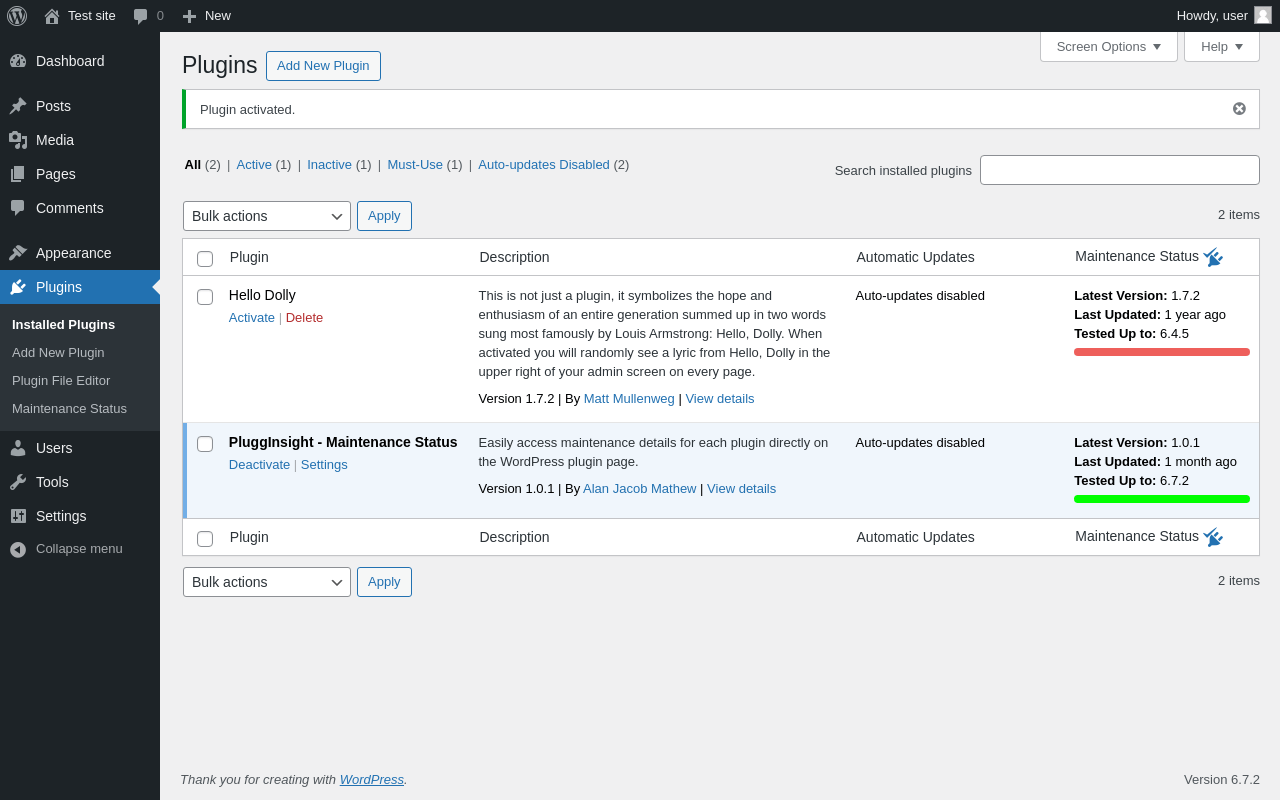Open the bottom Bulk actions dropdown
This screenshot has width=1280, height=800.
tap(267, 582)
